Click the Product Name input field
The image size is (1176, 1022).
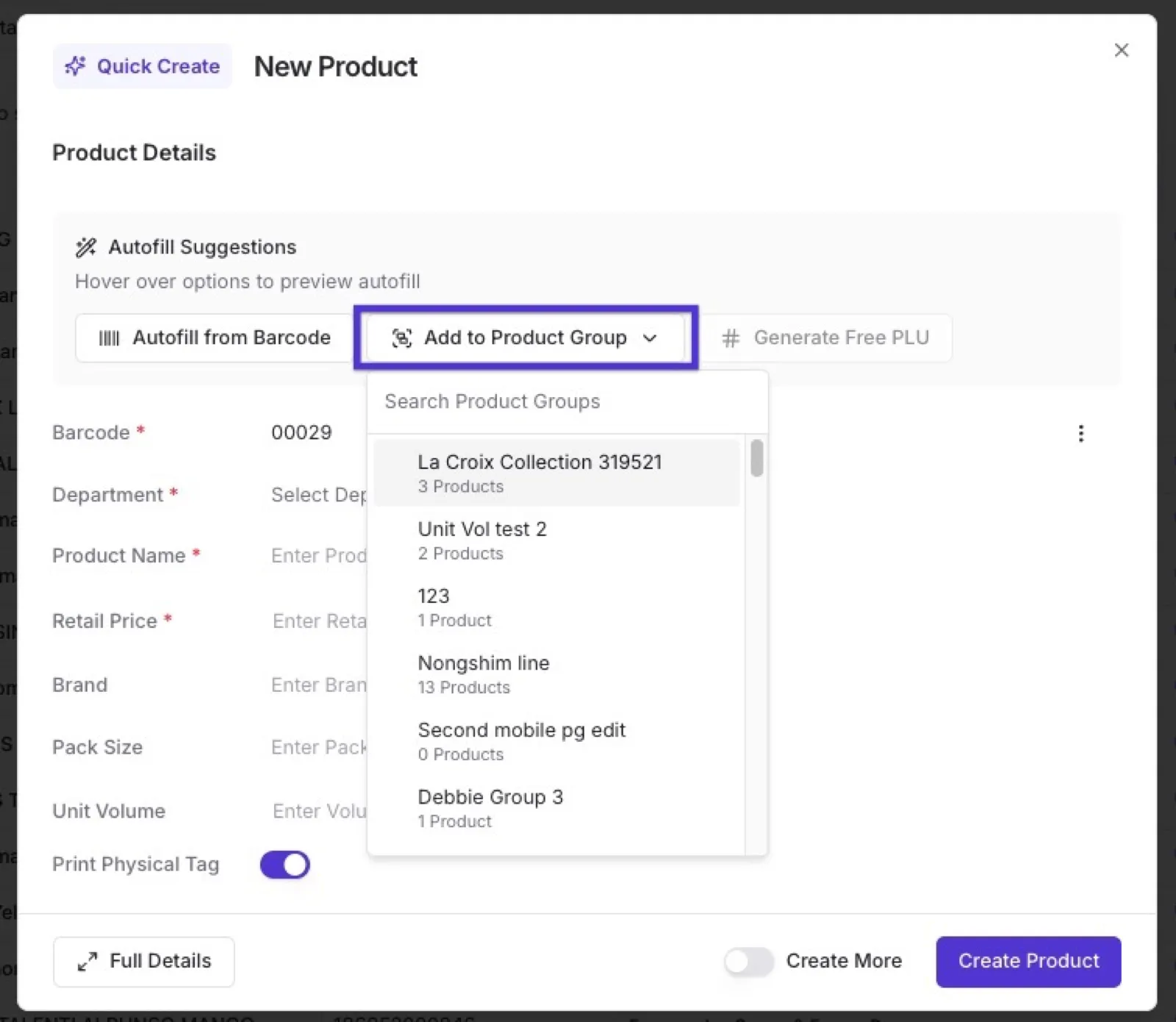[318, 556]
